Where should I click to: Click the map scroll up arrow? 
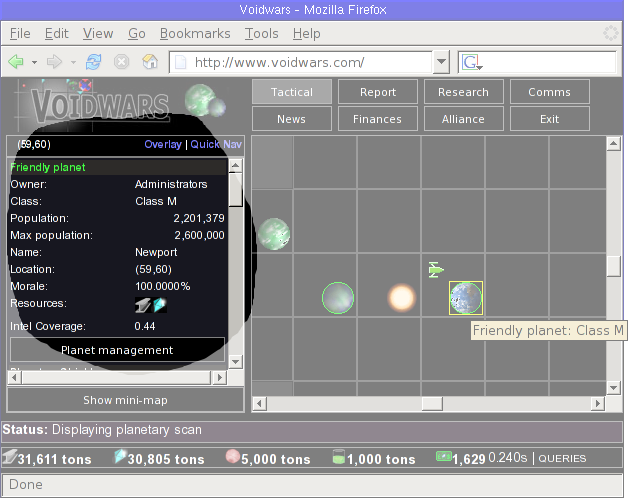coord(614,143)
